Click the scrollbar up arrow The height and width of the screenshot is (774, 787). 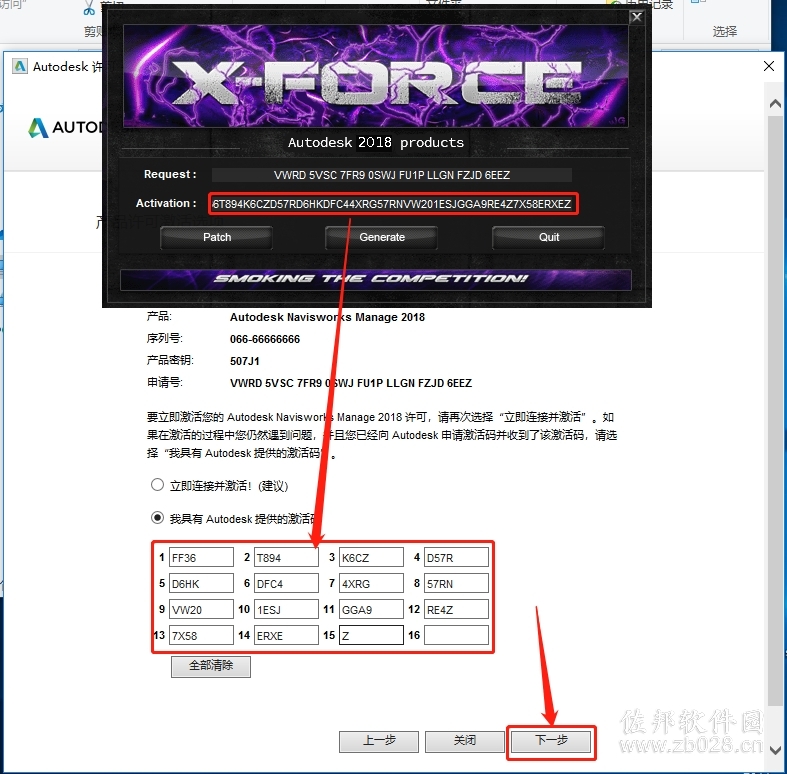(775, 103)
